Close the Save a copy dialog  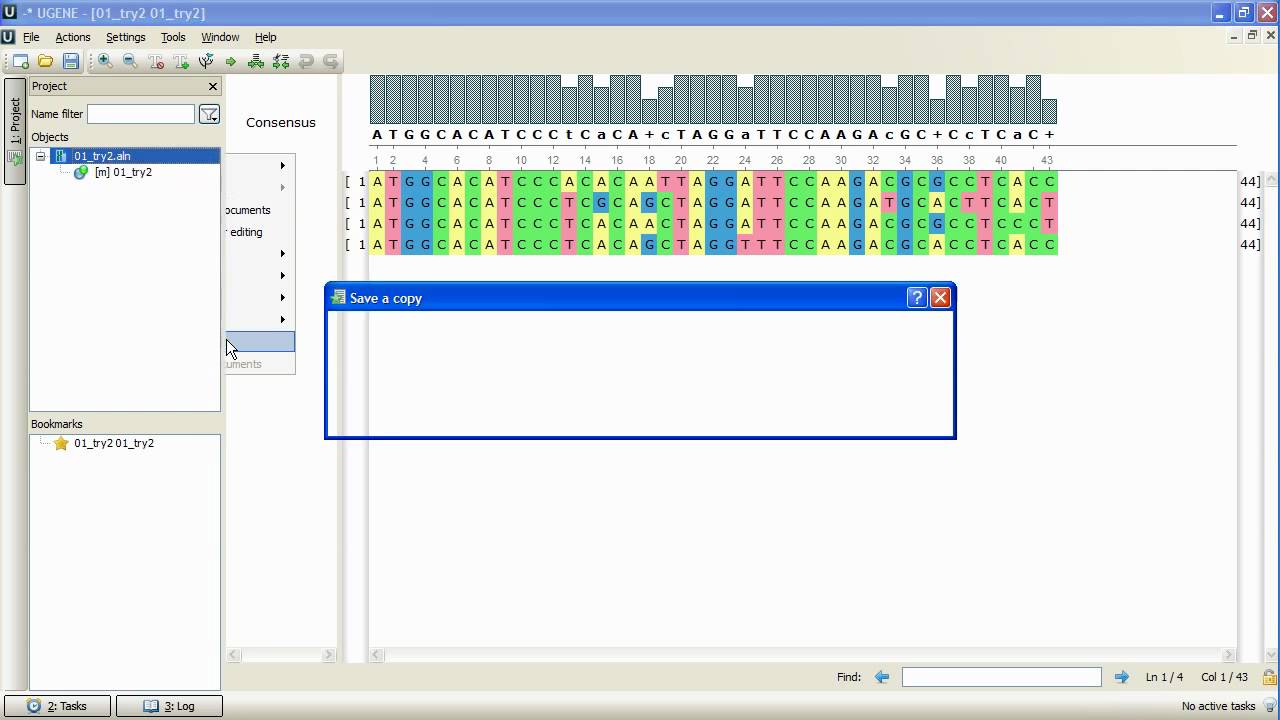point(940,297)
